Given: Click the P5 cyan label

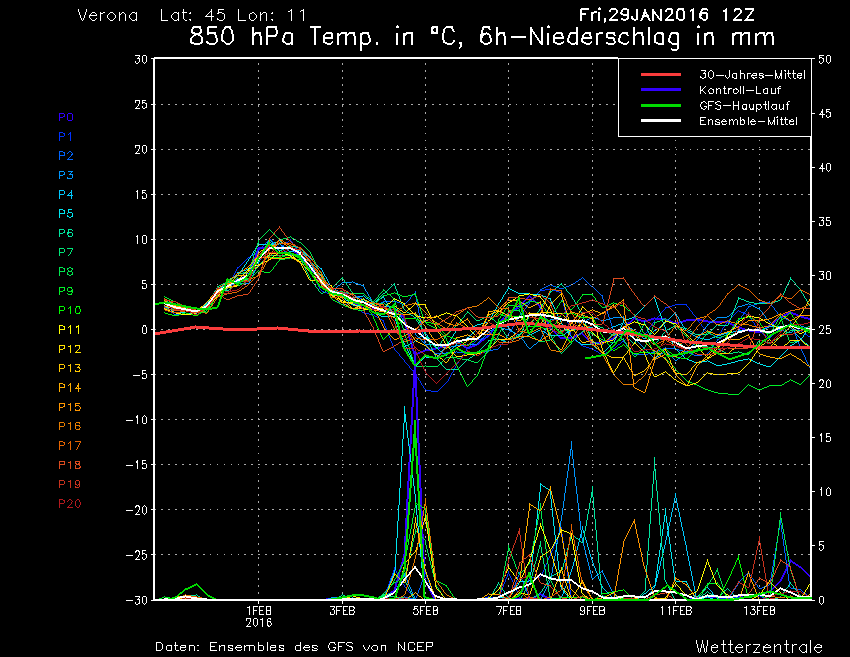Looking at the screenshot, I should 66,214.
